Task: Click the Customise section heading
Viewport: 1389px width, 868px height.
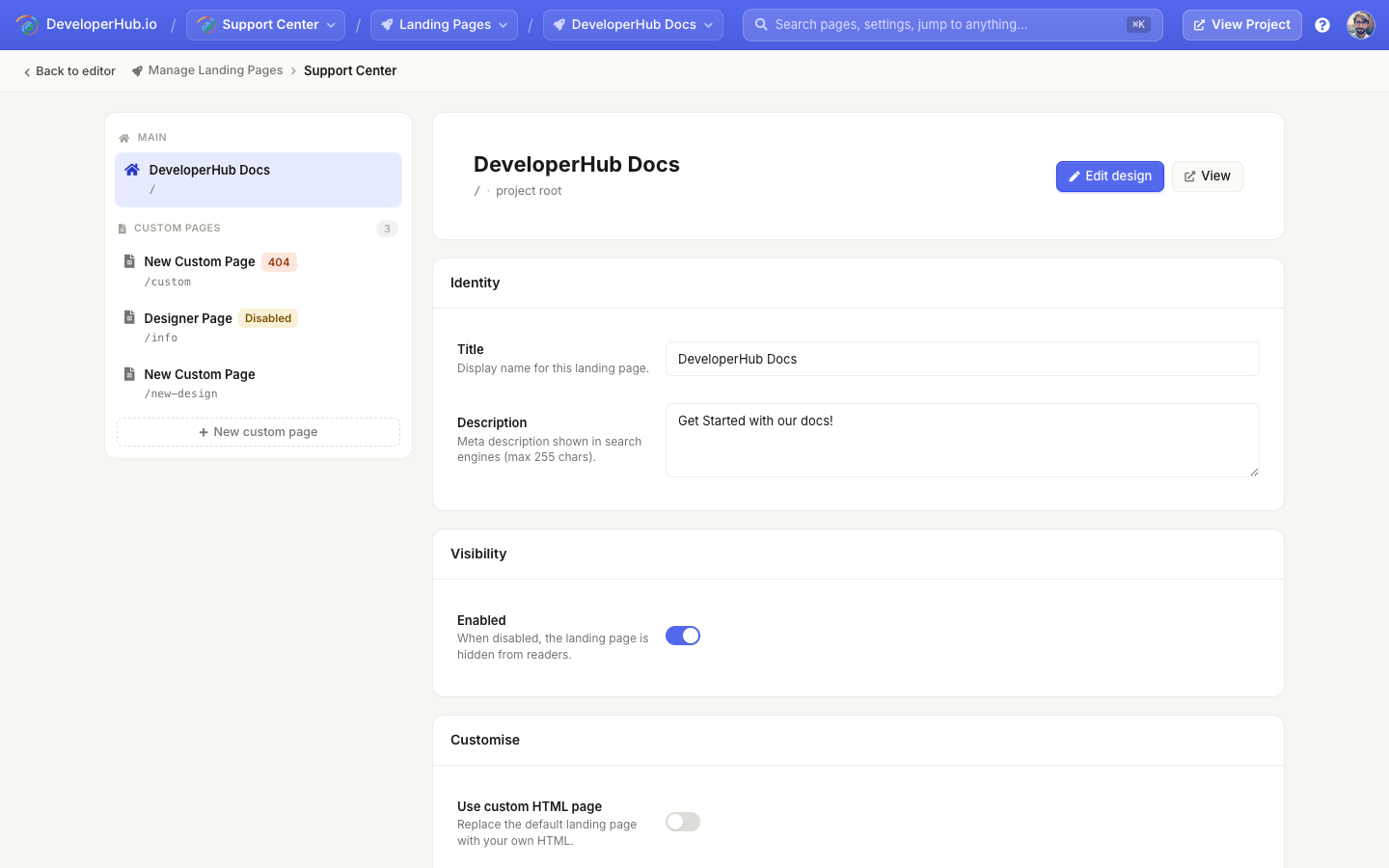Action: click(485, 740)
